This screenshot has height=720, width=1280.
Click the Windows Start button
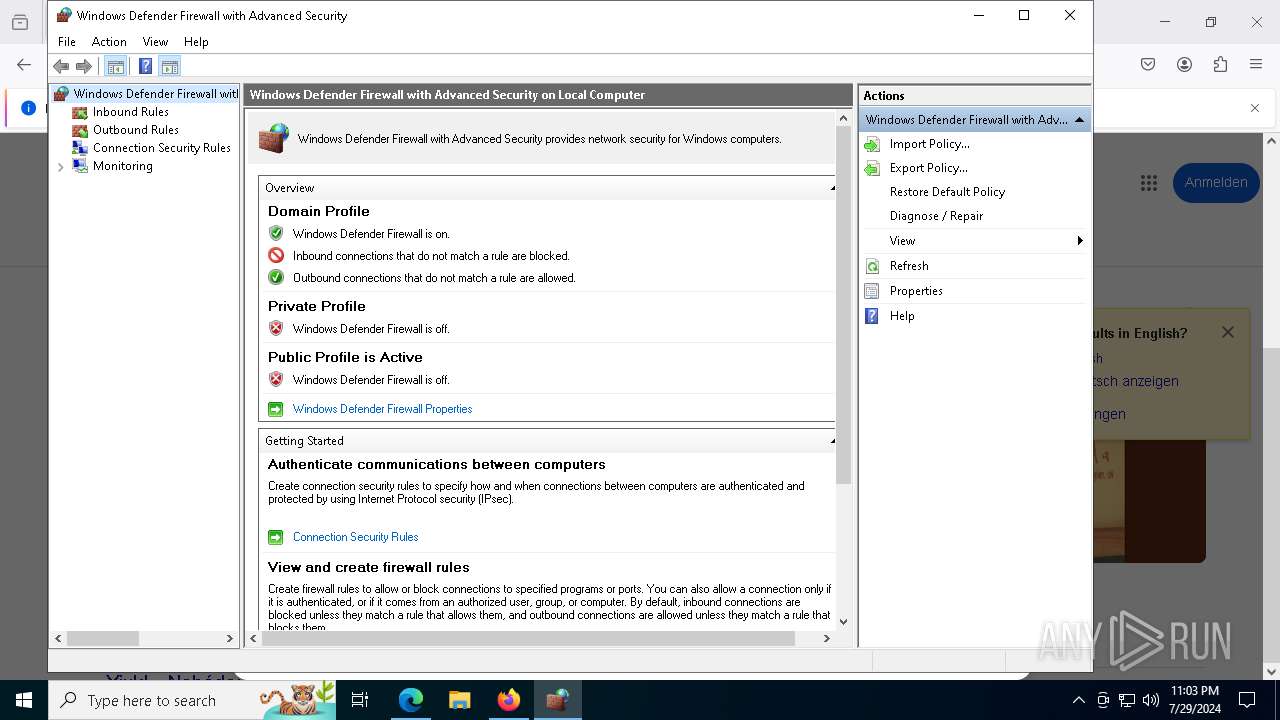click(24, 700)
